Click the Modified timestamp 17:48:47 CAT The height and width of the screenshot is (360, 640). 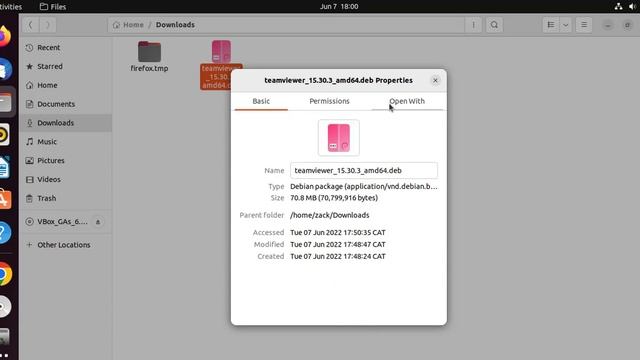(338, 244)
